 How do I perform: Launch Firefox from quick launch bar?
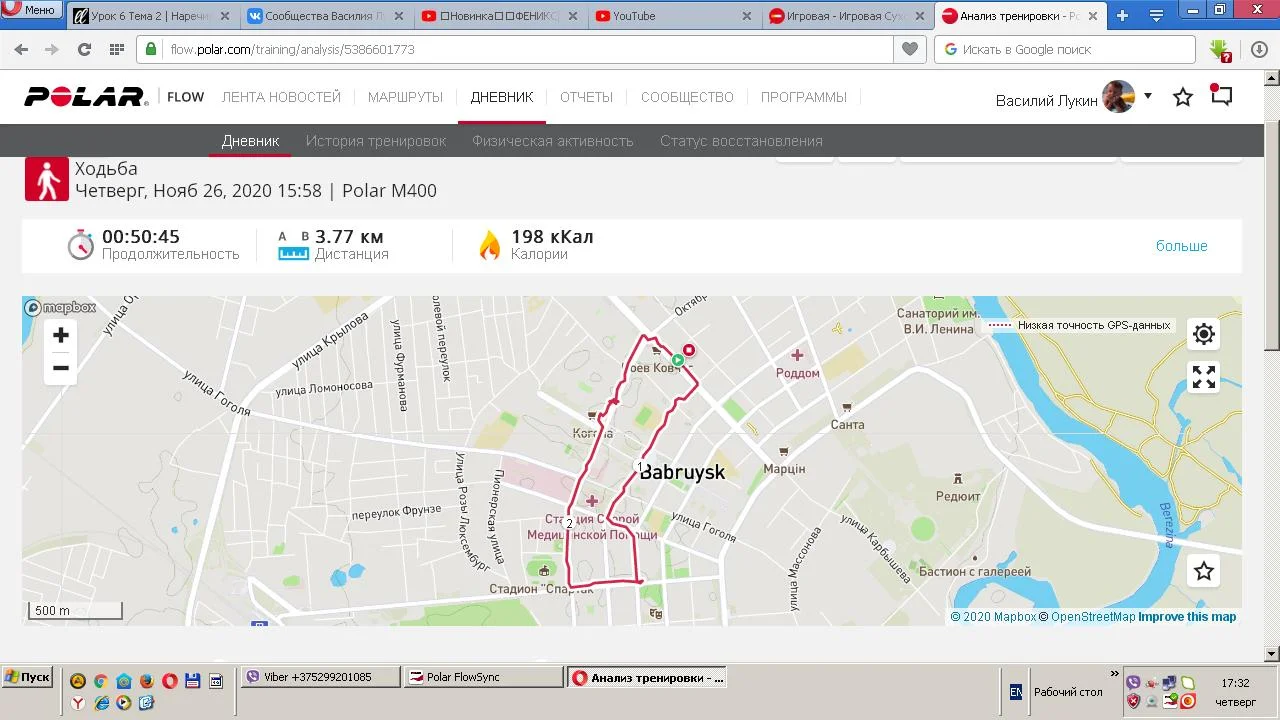[x=147, y=681]
